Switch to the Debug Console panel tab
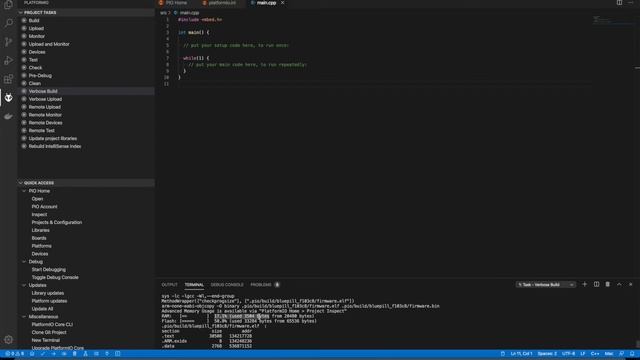The height and width of the screenshot is (360, 640). pos(227,284)
